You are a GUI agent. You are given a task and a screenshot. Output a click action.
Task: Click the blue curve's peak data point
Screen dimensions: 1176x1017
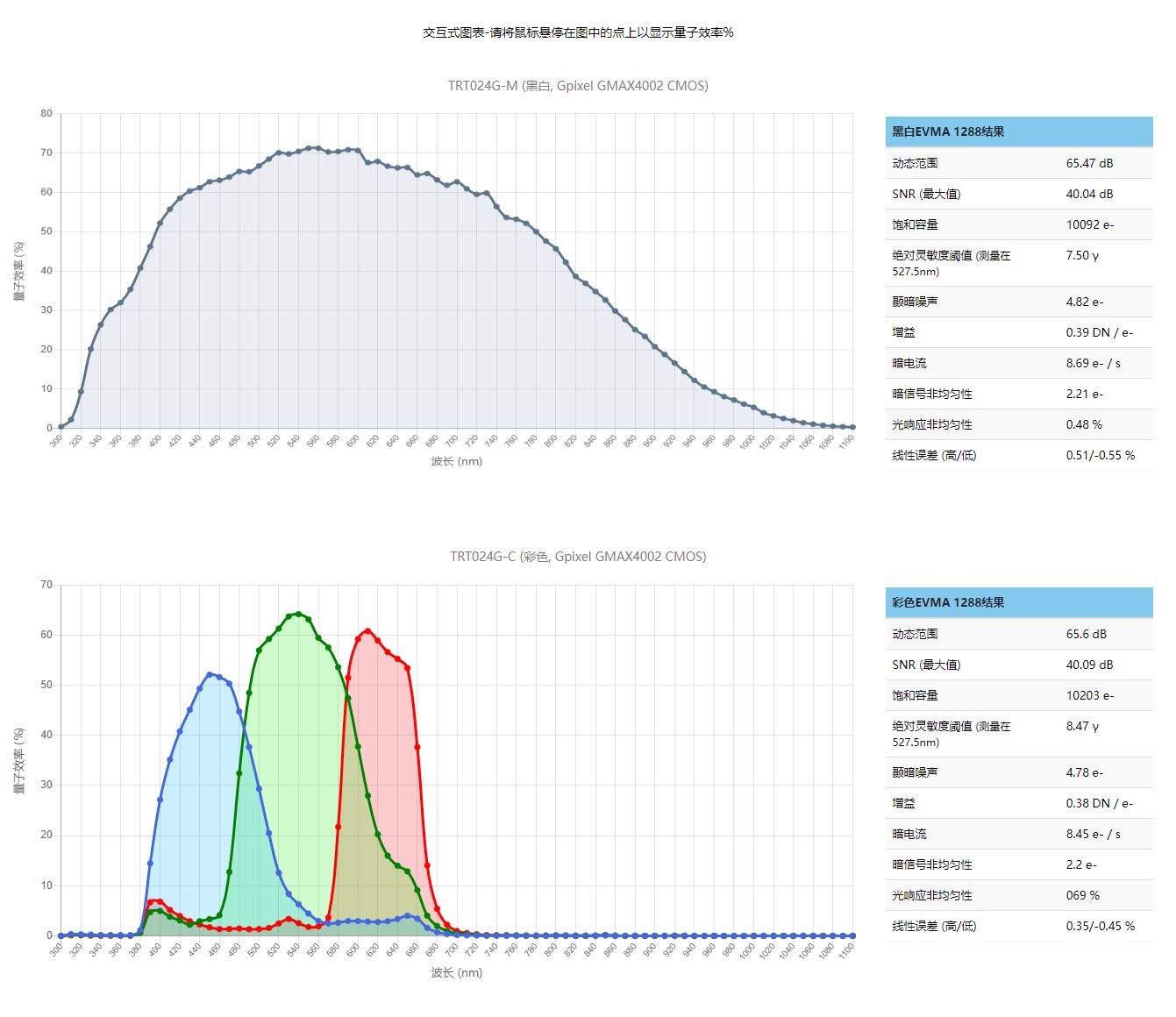coord(210,674)
